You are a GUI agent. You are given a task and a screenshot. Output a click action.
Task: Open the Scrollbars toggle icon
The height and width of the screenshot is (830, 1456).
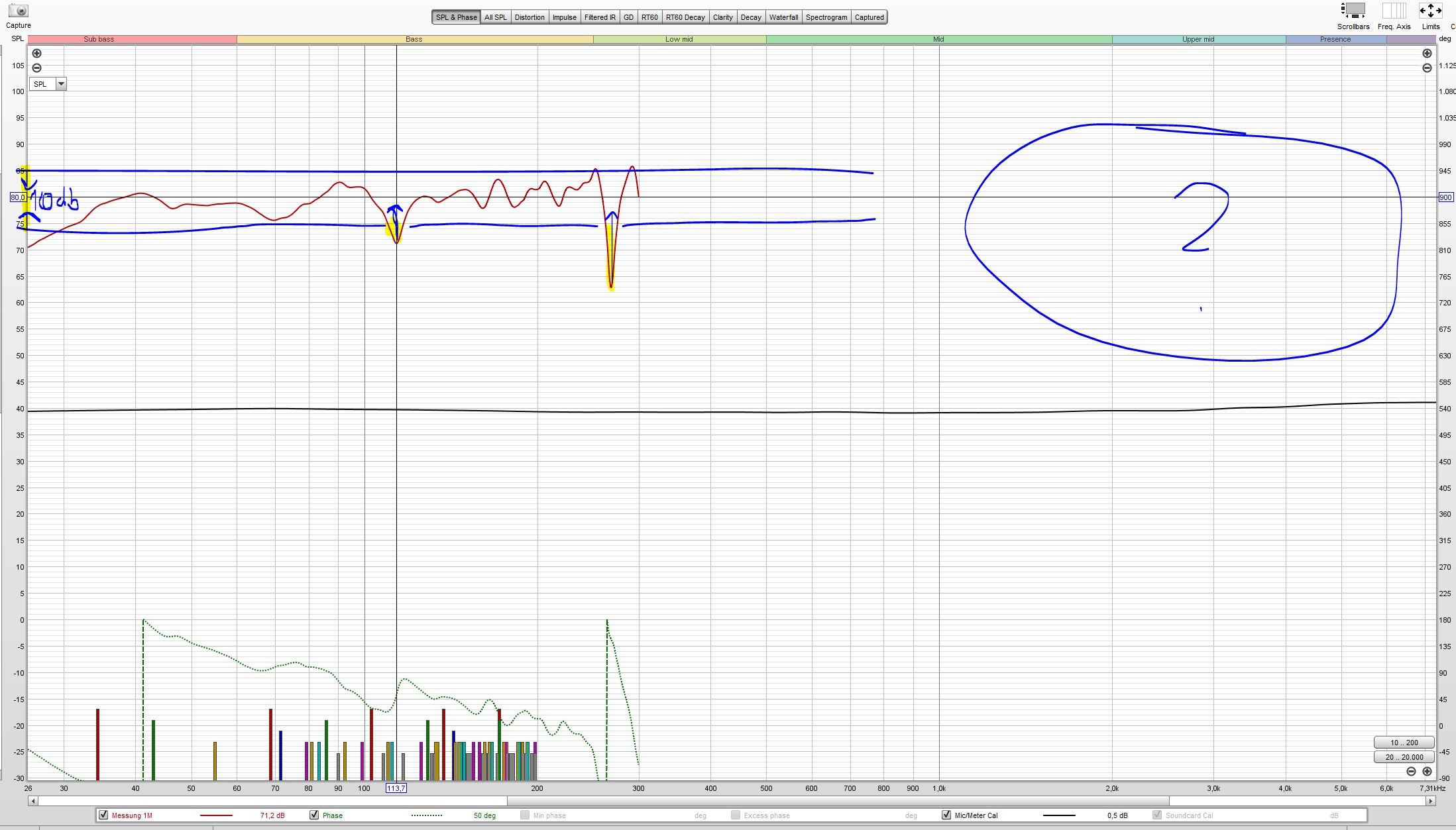click(1353, 11)
